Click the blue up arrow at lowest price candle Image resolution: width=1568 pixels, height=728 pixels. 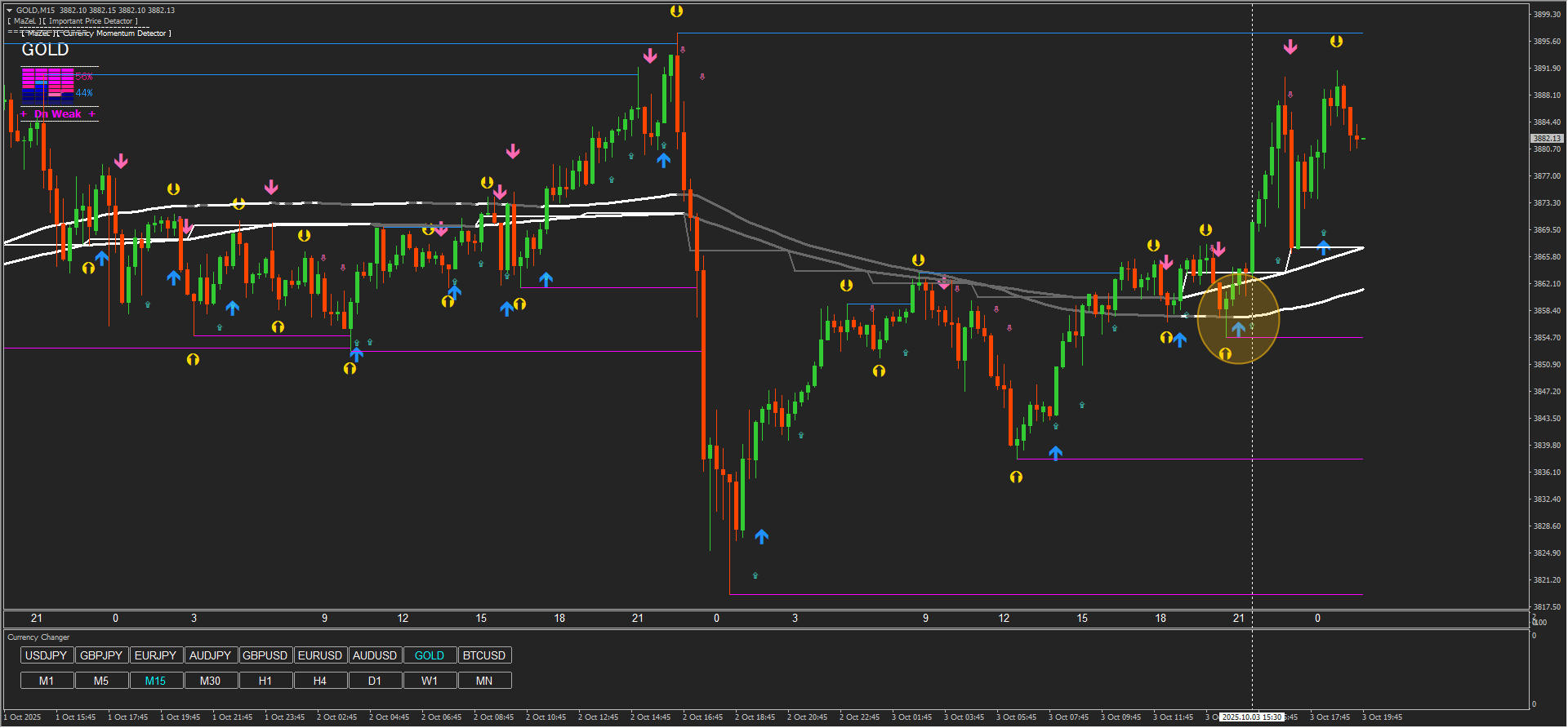(761, 536)
